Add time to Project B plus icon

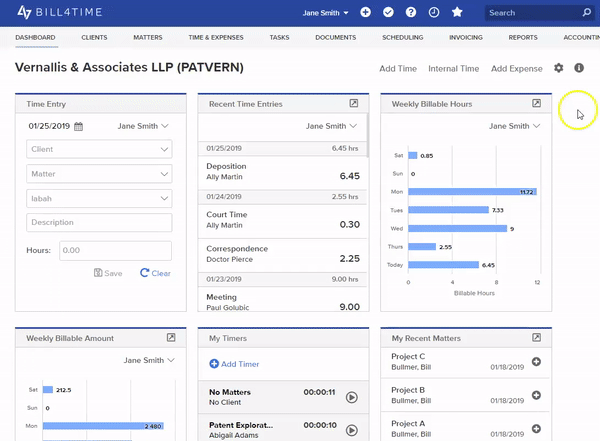coord(536,395)
